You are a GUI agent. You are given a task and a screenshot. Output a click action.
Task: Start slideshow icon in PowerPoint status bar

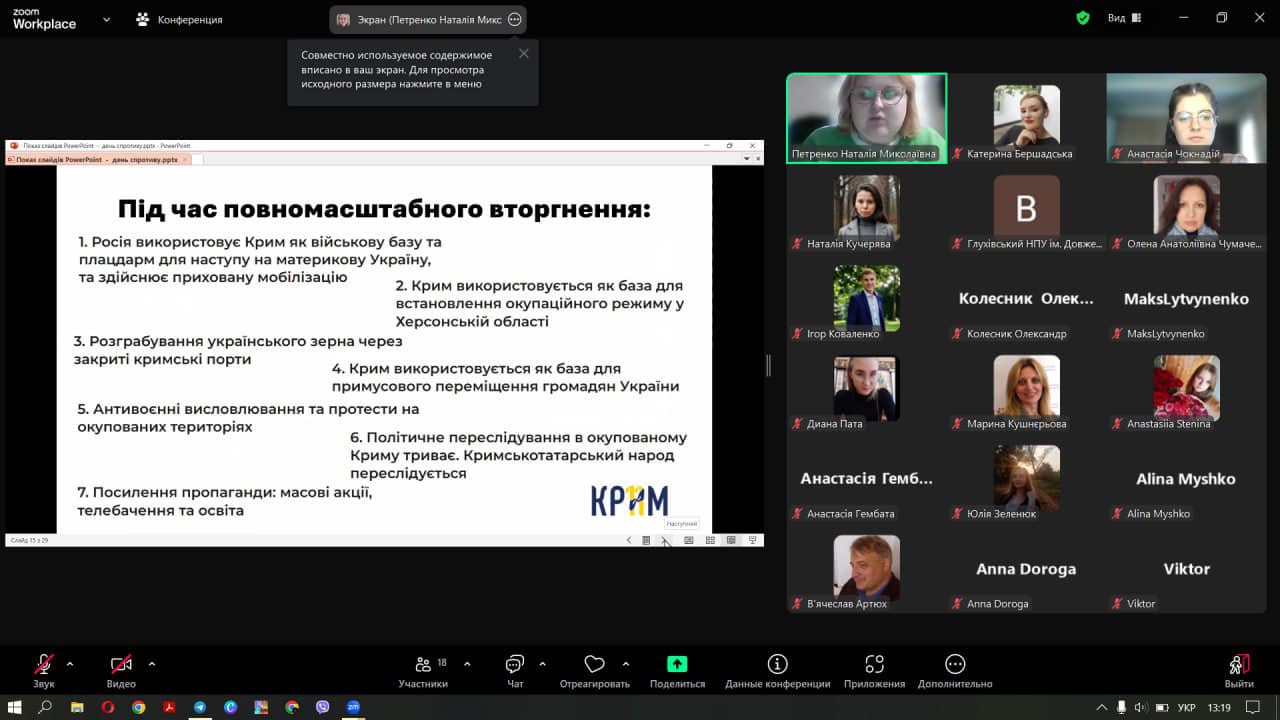click(x=752, y=540)
